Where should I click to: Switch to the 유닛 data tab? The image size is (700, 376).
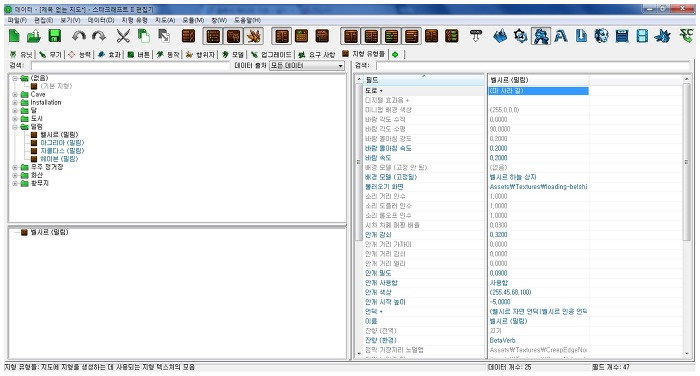(x=21, y=54)
